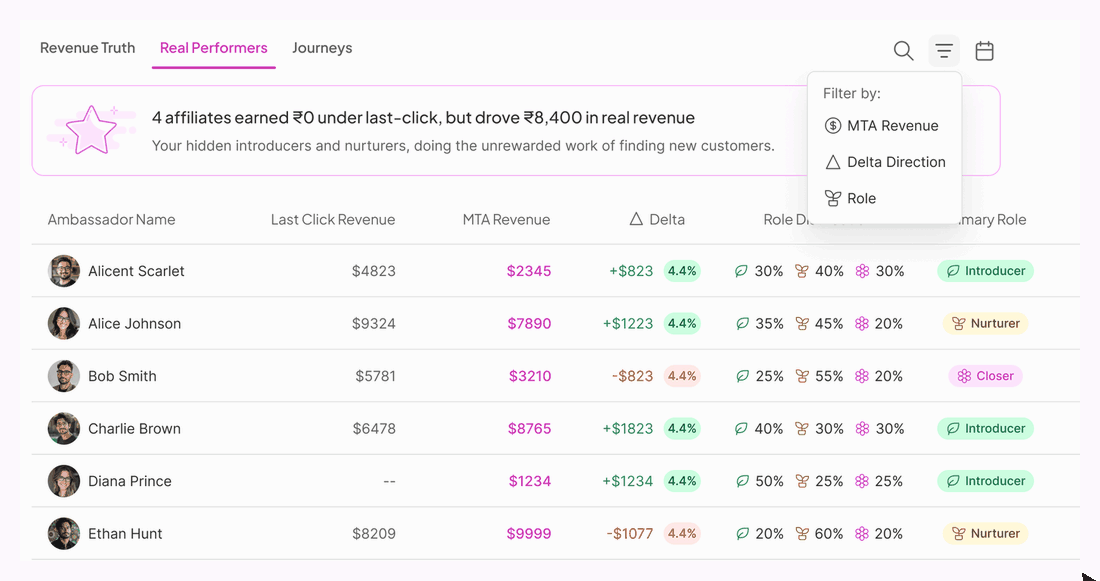Screen dimensions: 1100x581
Task: Click Alice Johnson's Nurturer badge
Action: [x=985, y=323]
